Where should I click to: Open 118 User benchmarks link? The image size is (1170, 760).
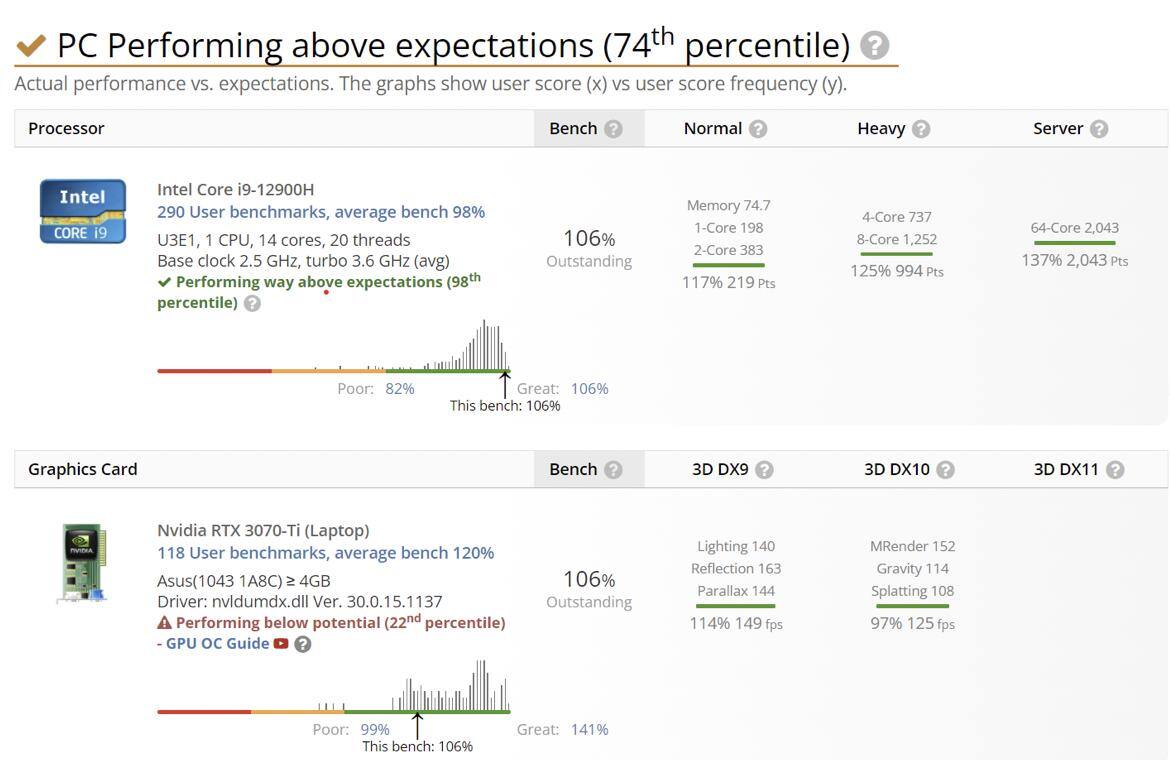click(325, 553)
